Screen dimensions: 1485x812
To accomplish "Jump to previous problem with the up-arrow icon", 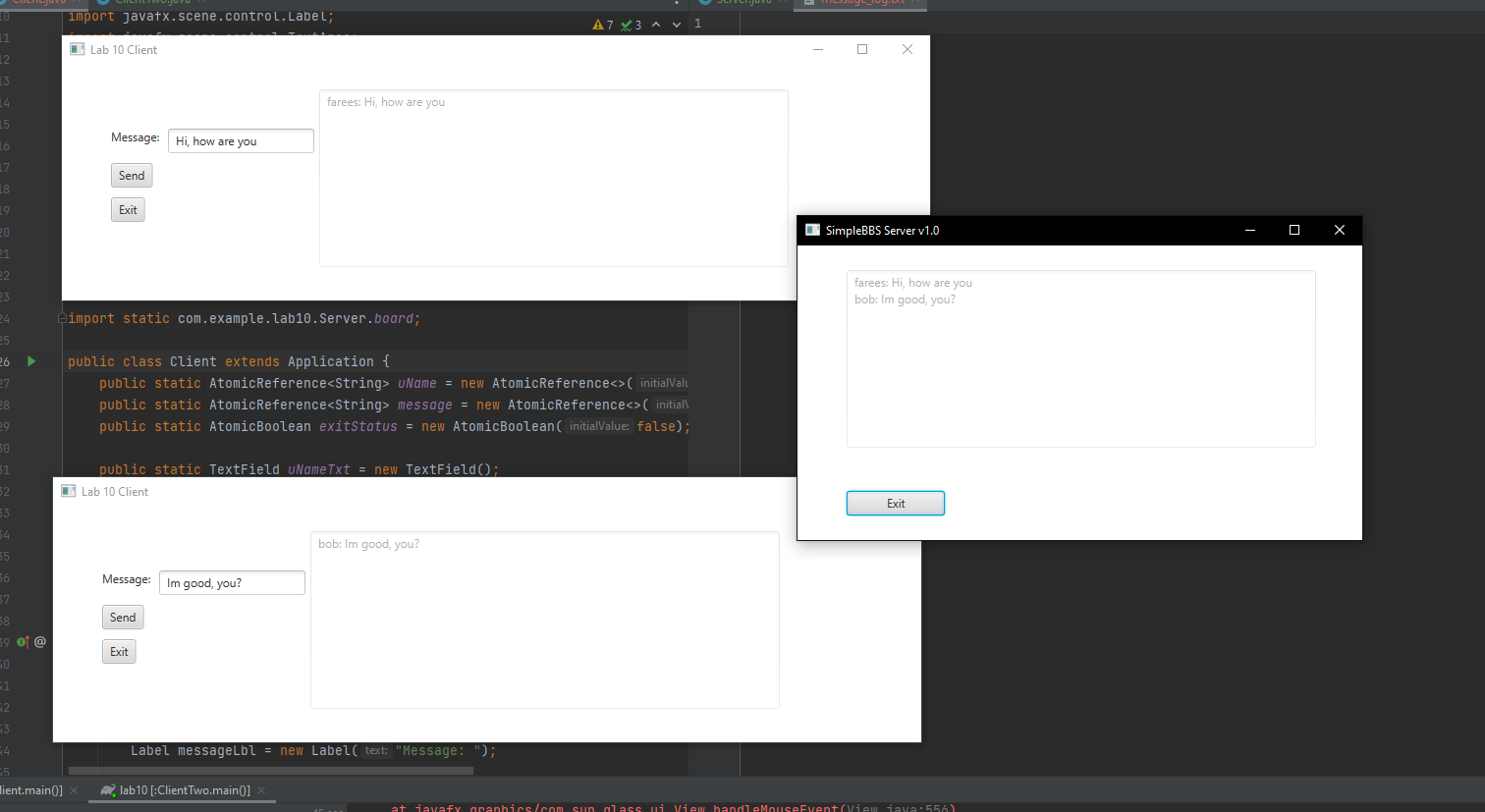I will point(656,24).
